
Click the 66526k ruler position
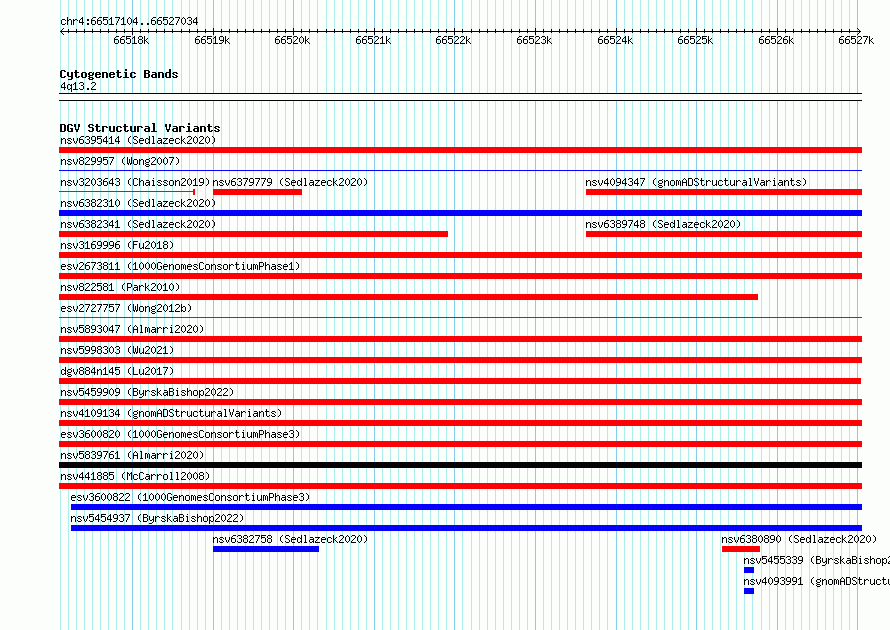(776, 40)
